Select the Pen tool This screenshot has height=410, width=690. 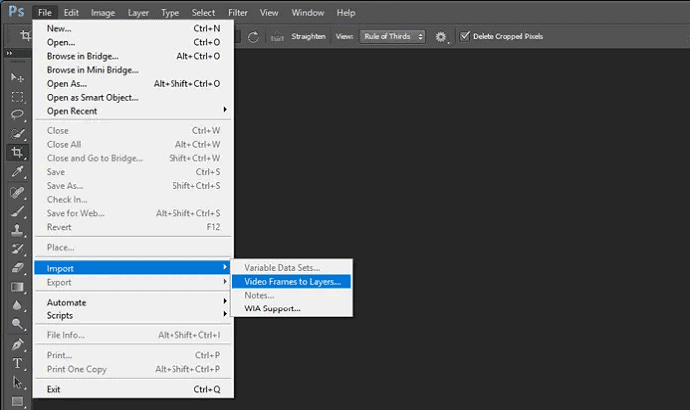17,344
